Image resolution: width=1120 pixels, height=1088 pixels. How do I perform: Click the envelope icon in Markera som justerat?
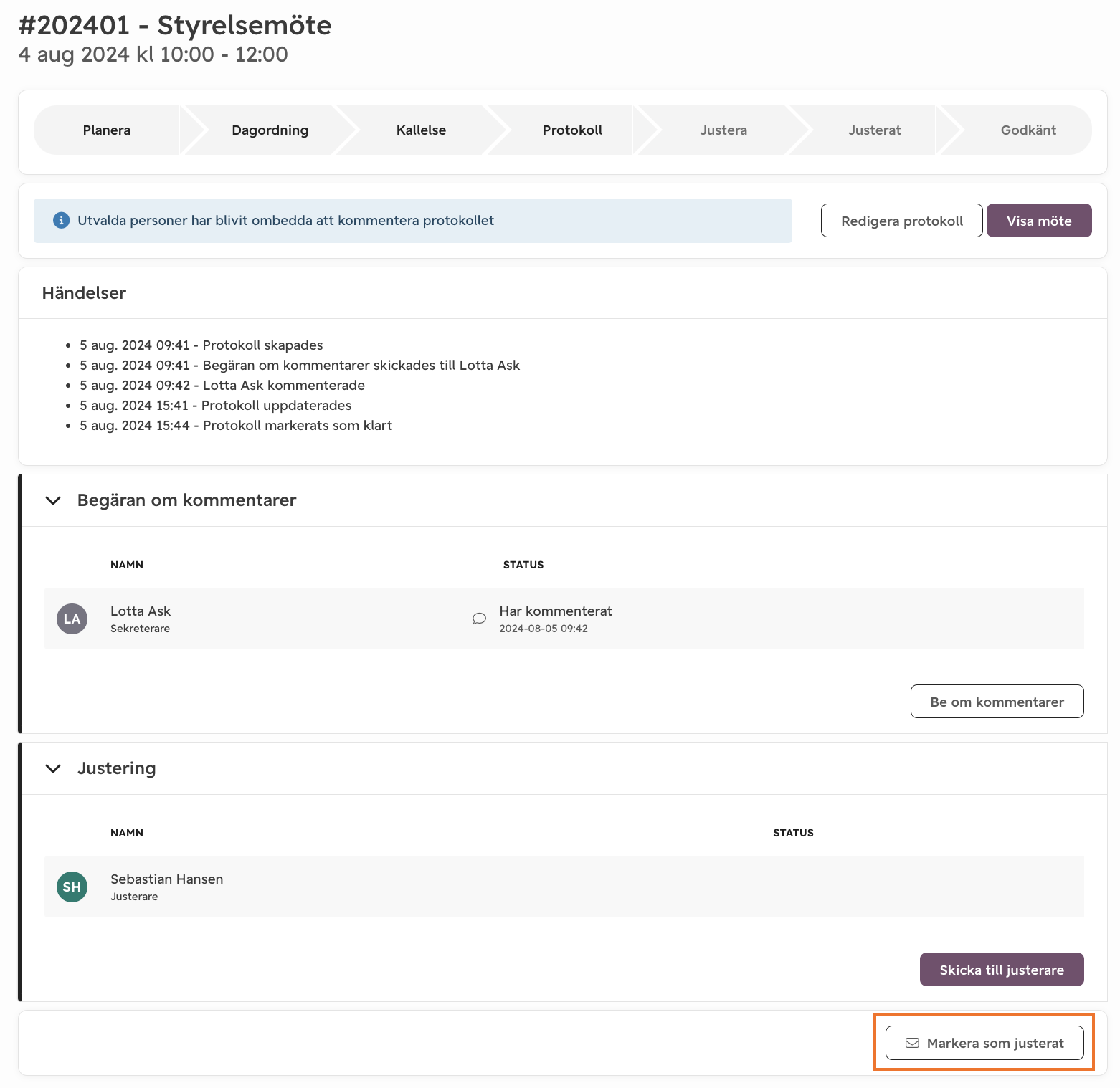click(x=912, y=1044)
